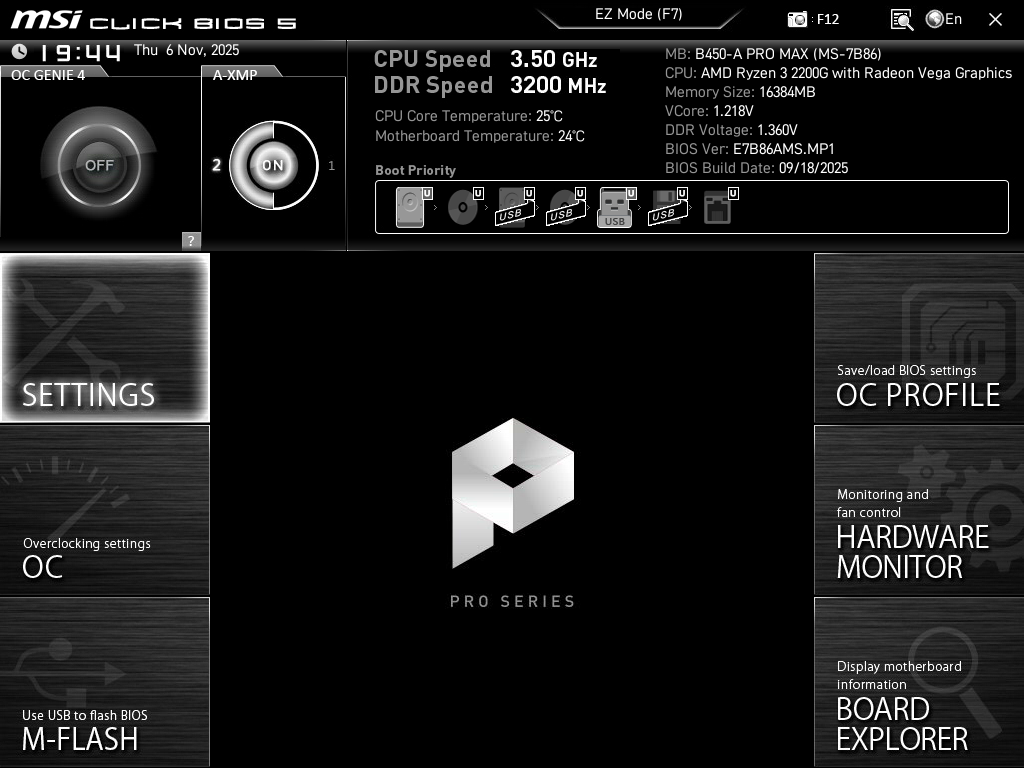Open the search magnifier icon
1024x768 pixels.
pyautogui.click(x=901, y=19)
